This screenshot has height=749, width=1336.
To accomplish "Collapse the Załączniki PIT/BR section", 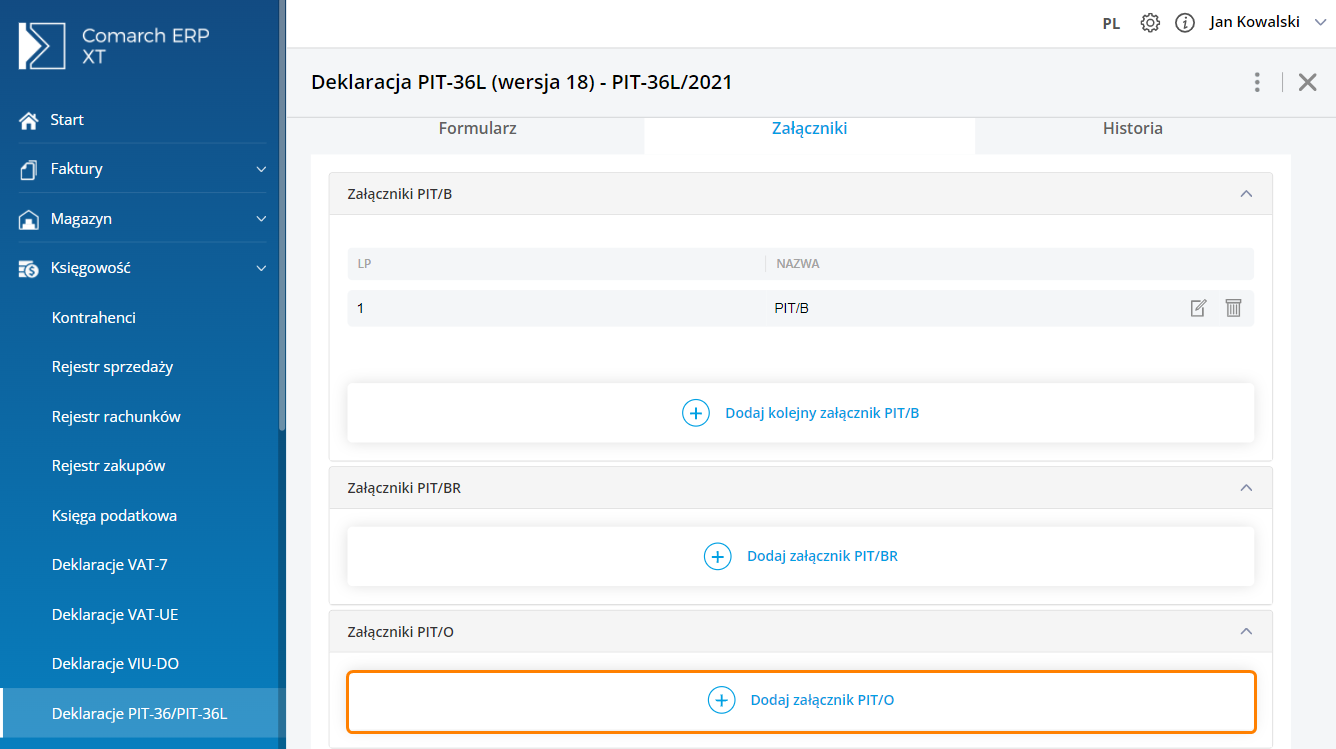I will tap(1246, 488).
